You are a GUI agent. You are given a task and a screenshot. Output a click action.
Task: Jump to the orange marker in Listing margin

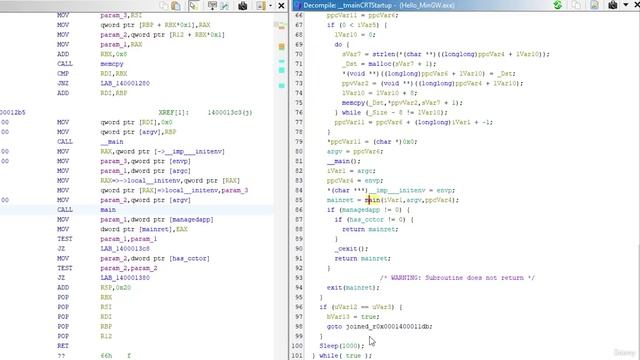click(x=282, y=47)
